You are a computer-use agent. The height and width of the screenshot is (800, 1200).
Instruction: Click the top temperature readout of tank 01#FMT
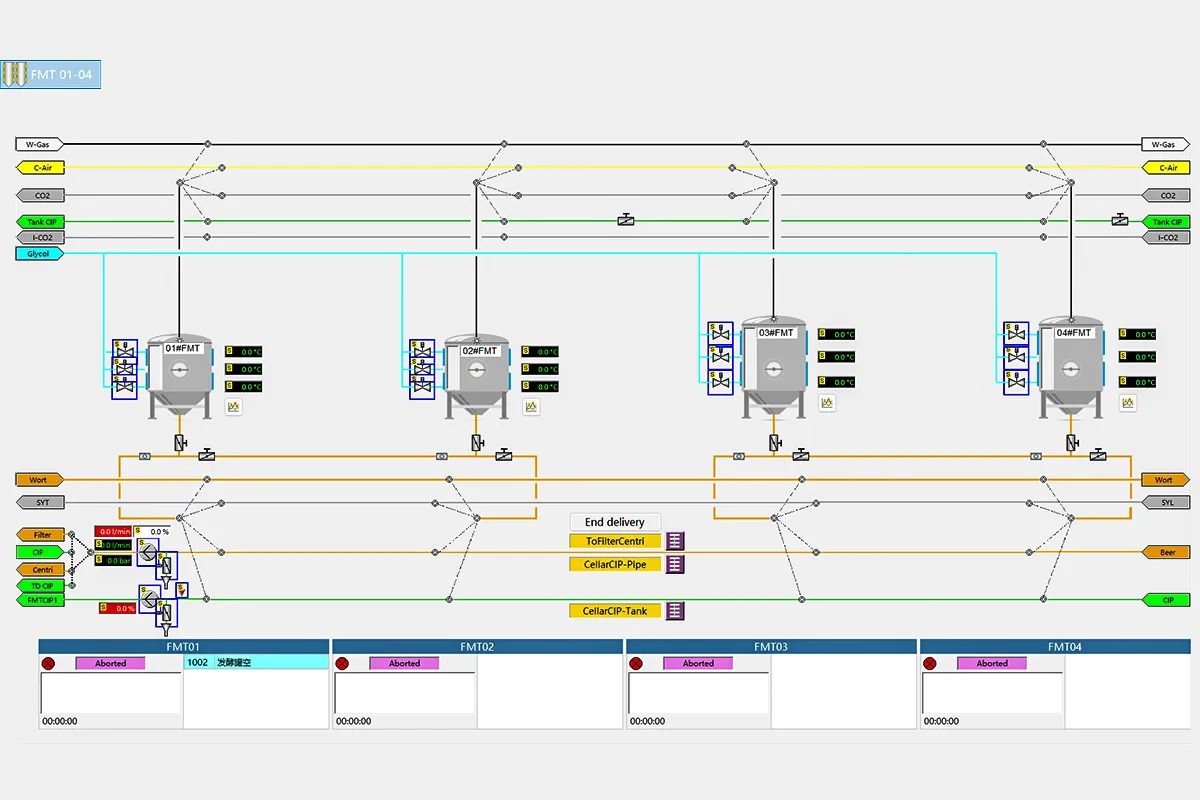click(x=244, y=351)
